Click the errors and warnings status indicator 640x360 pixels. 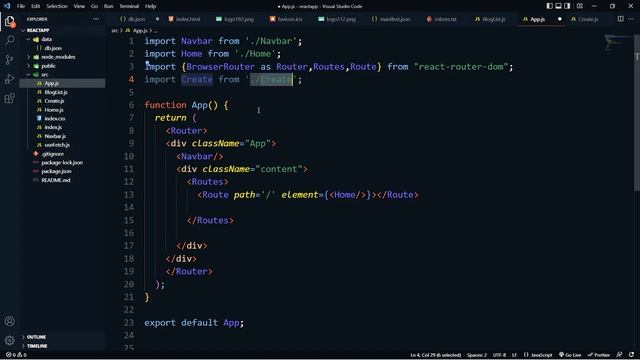coord(16,355)
